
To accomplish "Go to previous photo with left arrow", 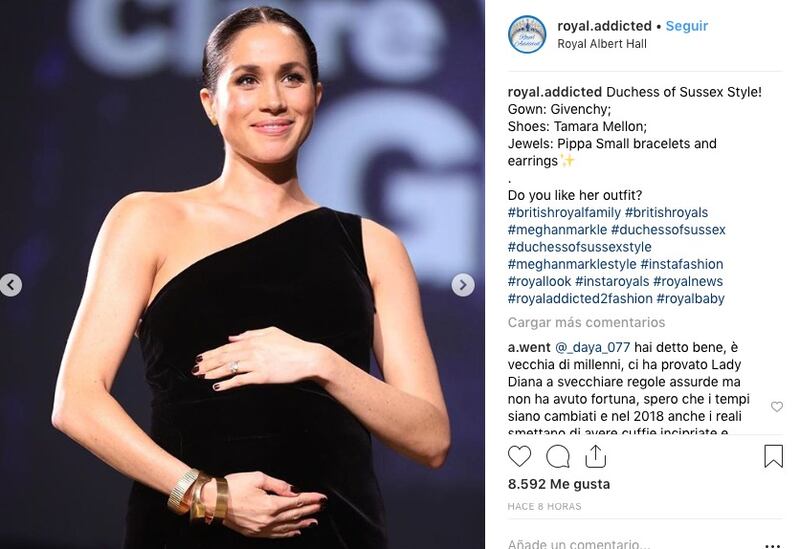I will (x=10, y=285).
